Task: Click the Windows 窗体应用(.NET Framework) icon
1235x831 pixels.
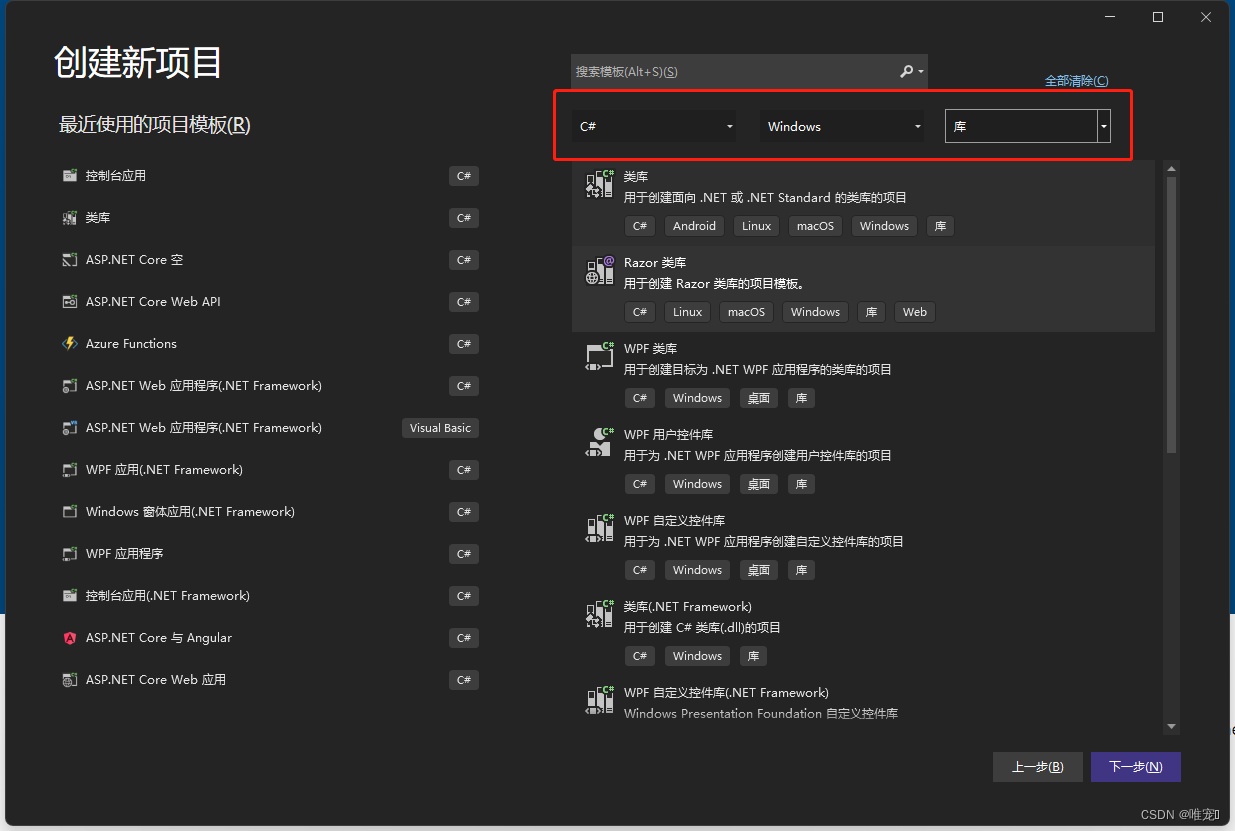Action: pos(70,512)
